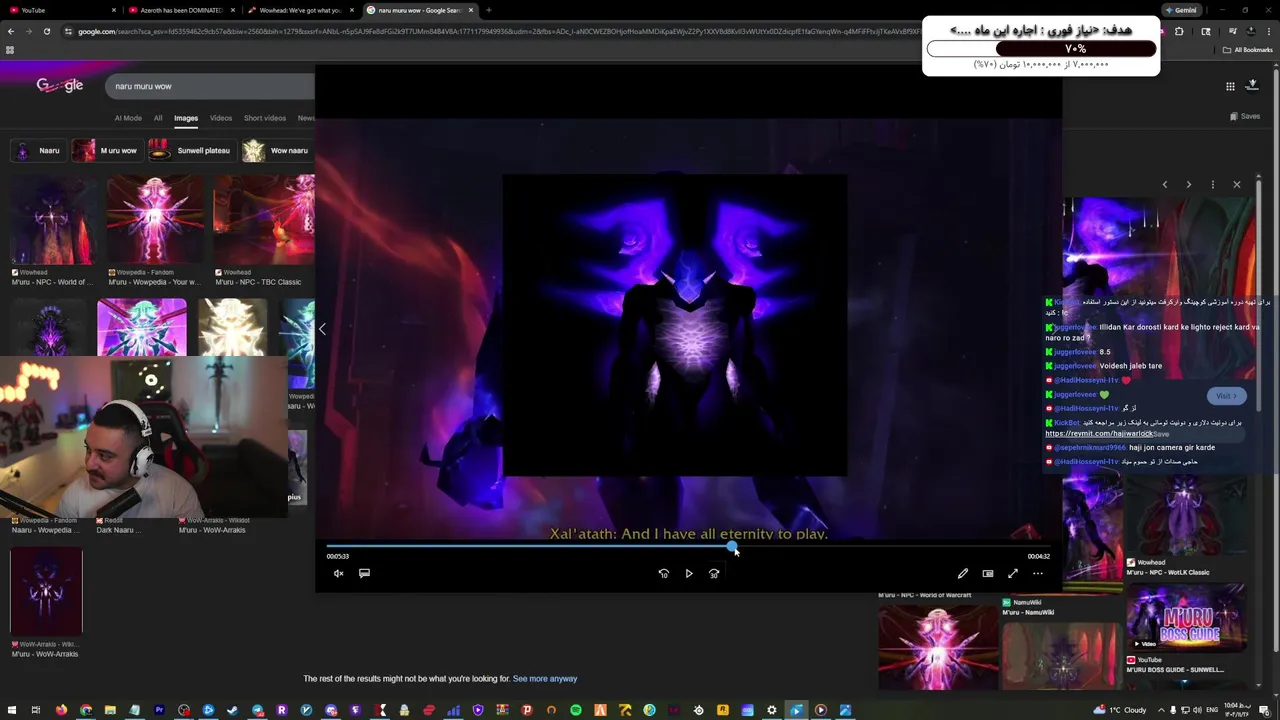This screenshot has height=720, width=1280.
Task: Skip forward in the video player
Action: pos(714,573)
